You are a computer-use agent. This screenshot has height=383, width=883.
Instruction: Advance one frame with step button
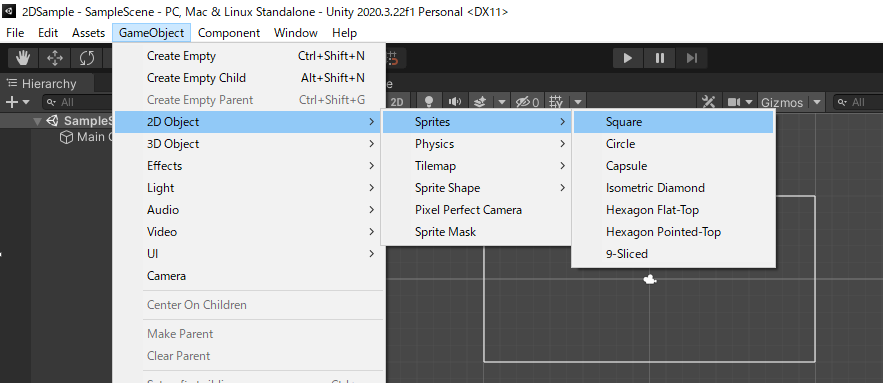pos(692,58)
